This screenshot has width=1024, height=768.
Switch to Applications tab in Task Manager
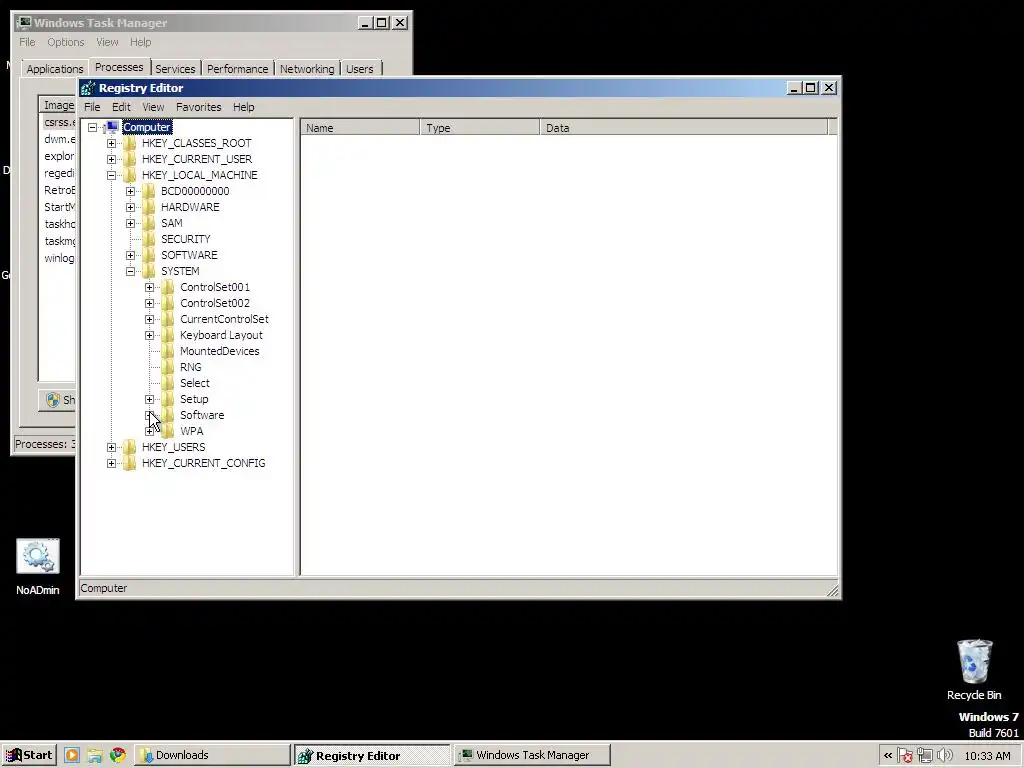click(55, 69)
